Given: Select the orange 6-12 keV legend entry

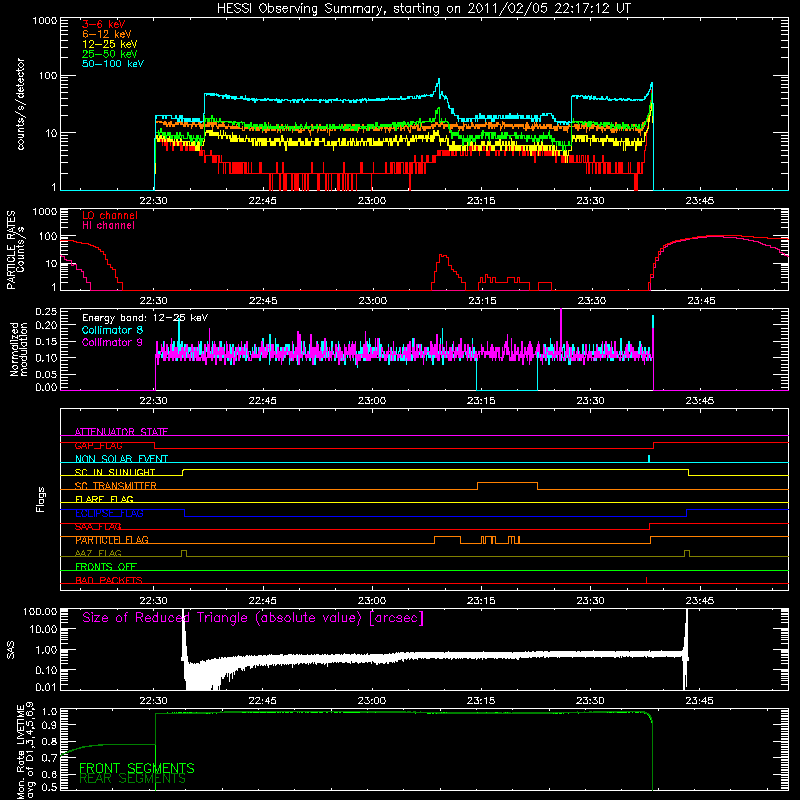Looking at the screenshot, I should coord(107,34).
